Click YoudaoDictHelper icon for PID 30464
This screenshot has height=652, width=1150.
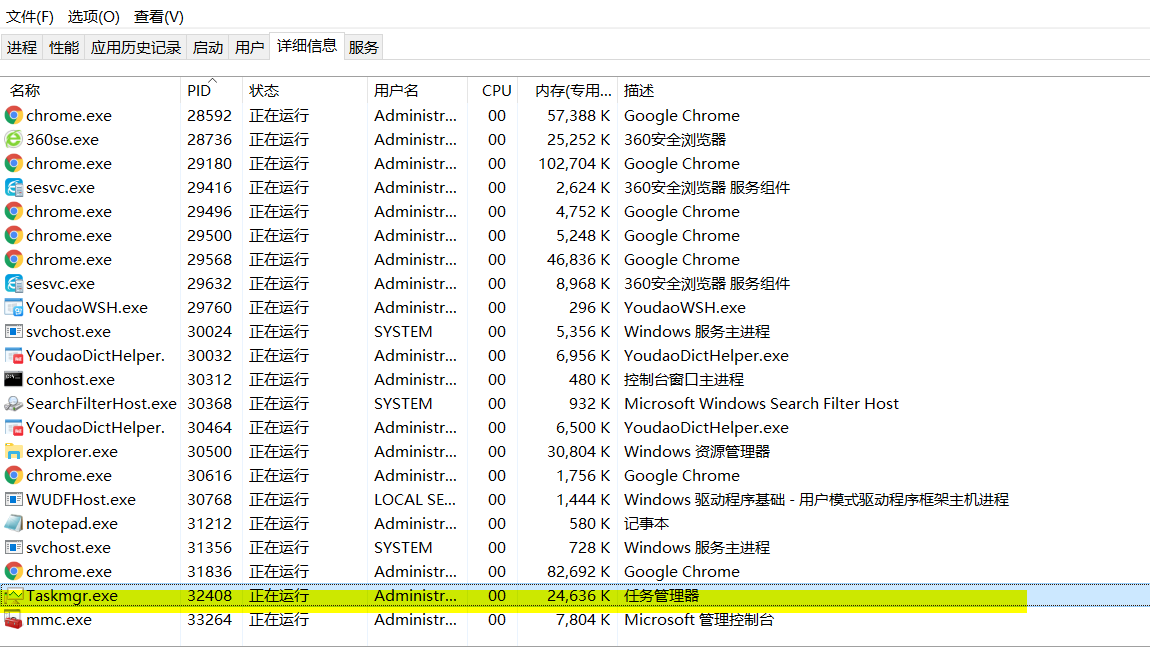[13, 428]
